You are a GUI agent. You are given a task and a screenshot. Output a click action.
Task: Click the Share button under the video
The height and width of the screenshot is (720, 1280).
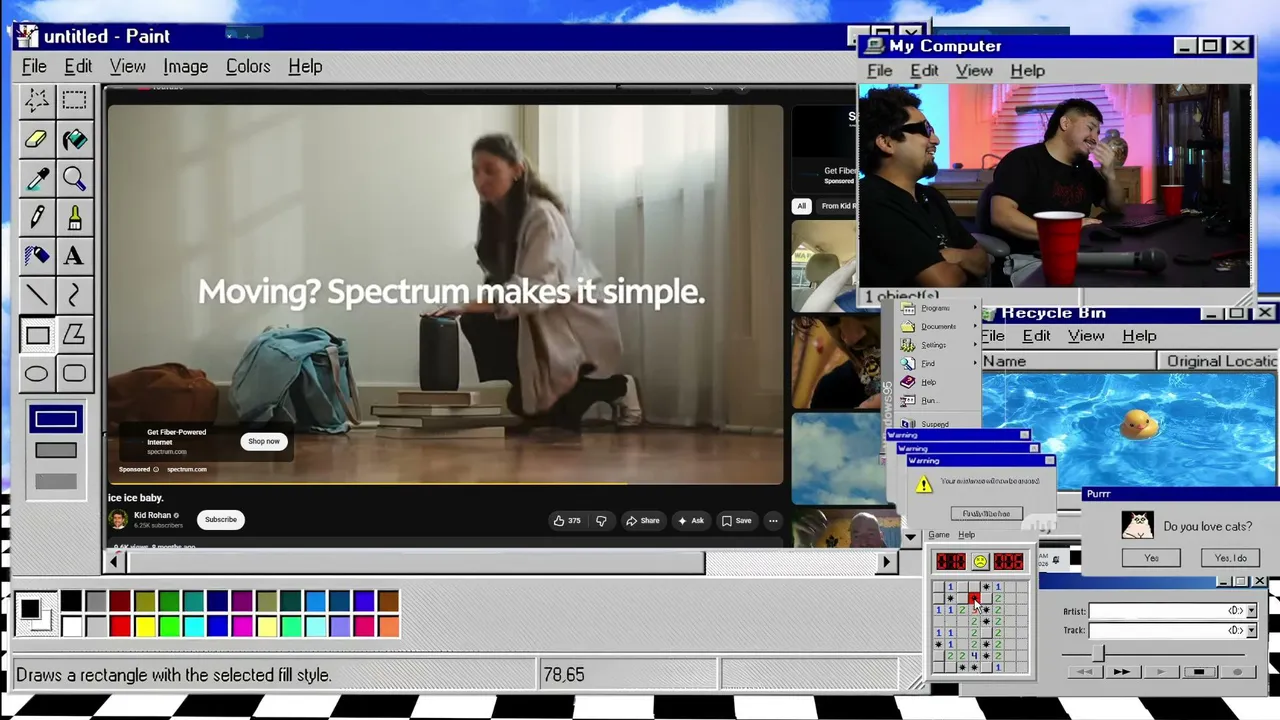point(643,520)
